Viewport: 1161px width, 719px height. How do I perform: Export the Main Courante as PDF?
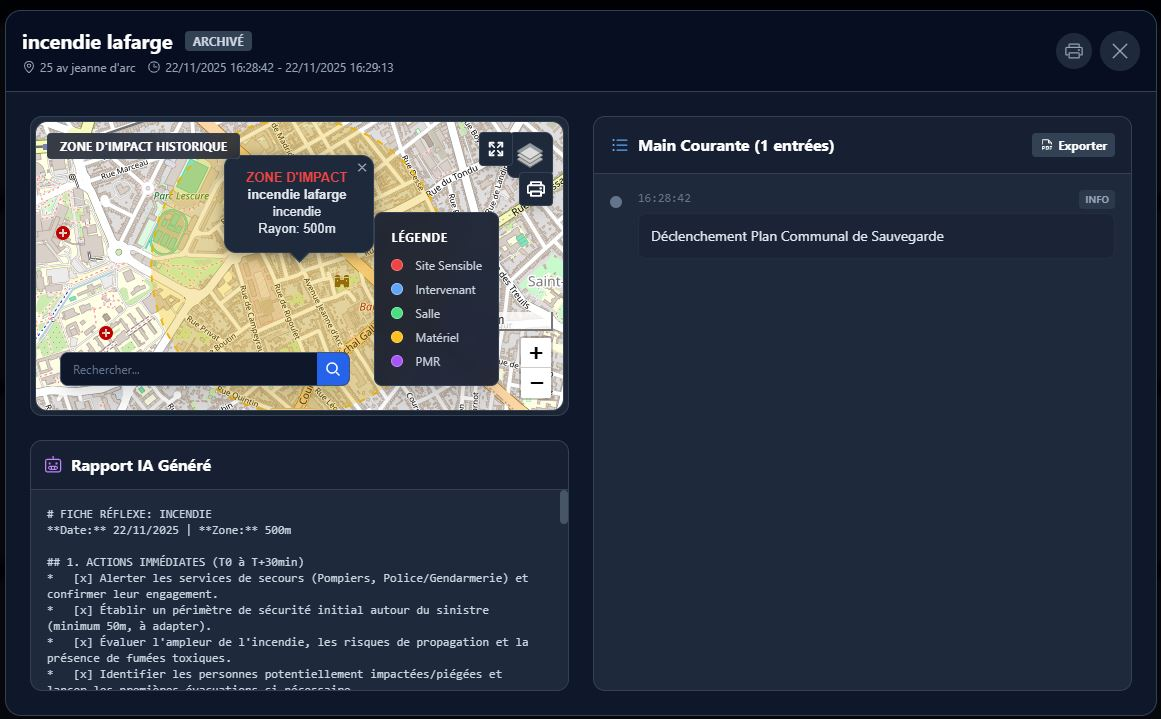pyautogui.click(x=1073, y=145)
